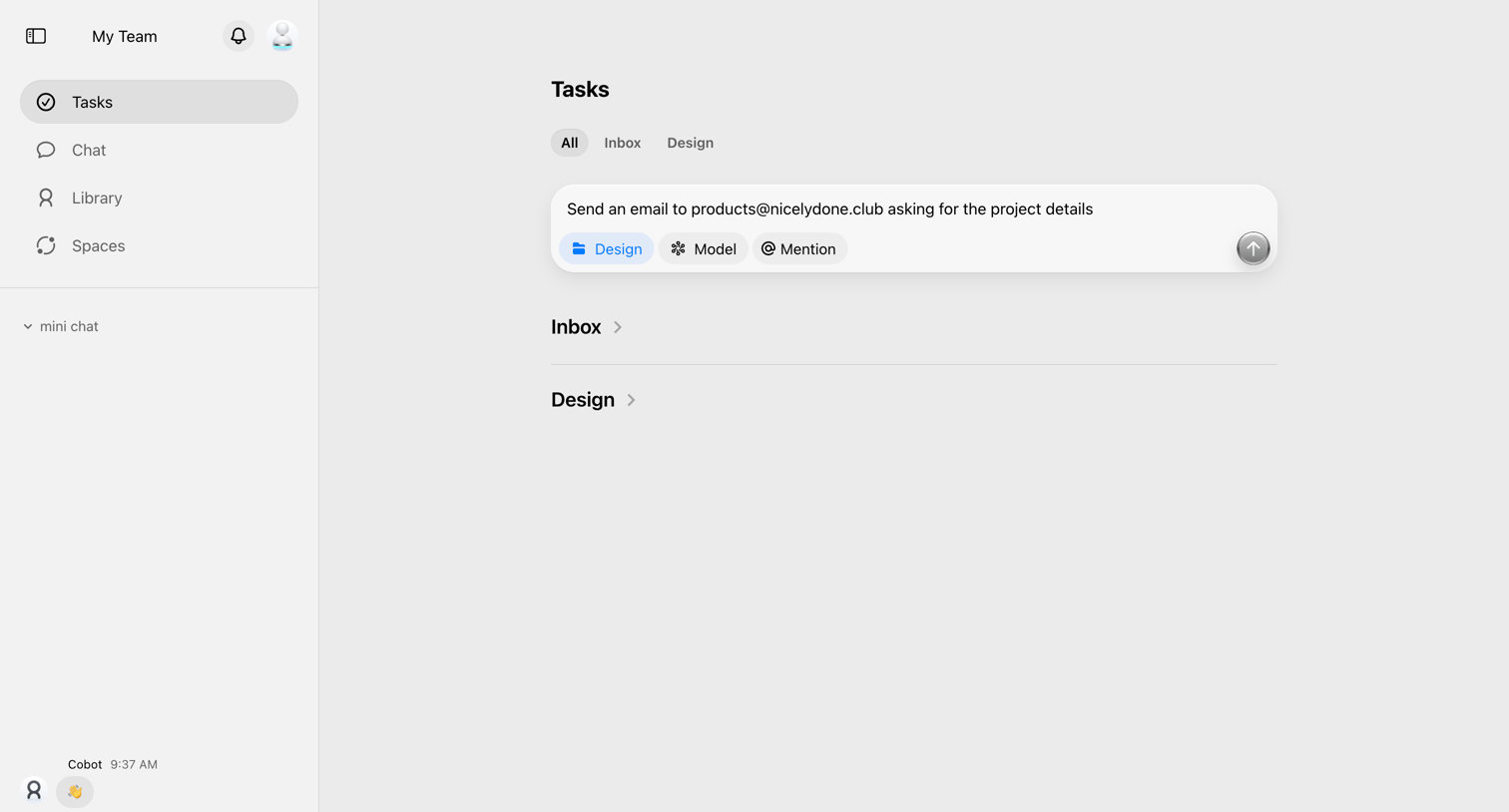
Task: Open the Model selector chip
Action: (704, 248)
